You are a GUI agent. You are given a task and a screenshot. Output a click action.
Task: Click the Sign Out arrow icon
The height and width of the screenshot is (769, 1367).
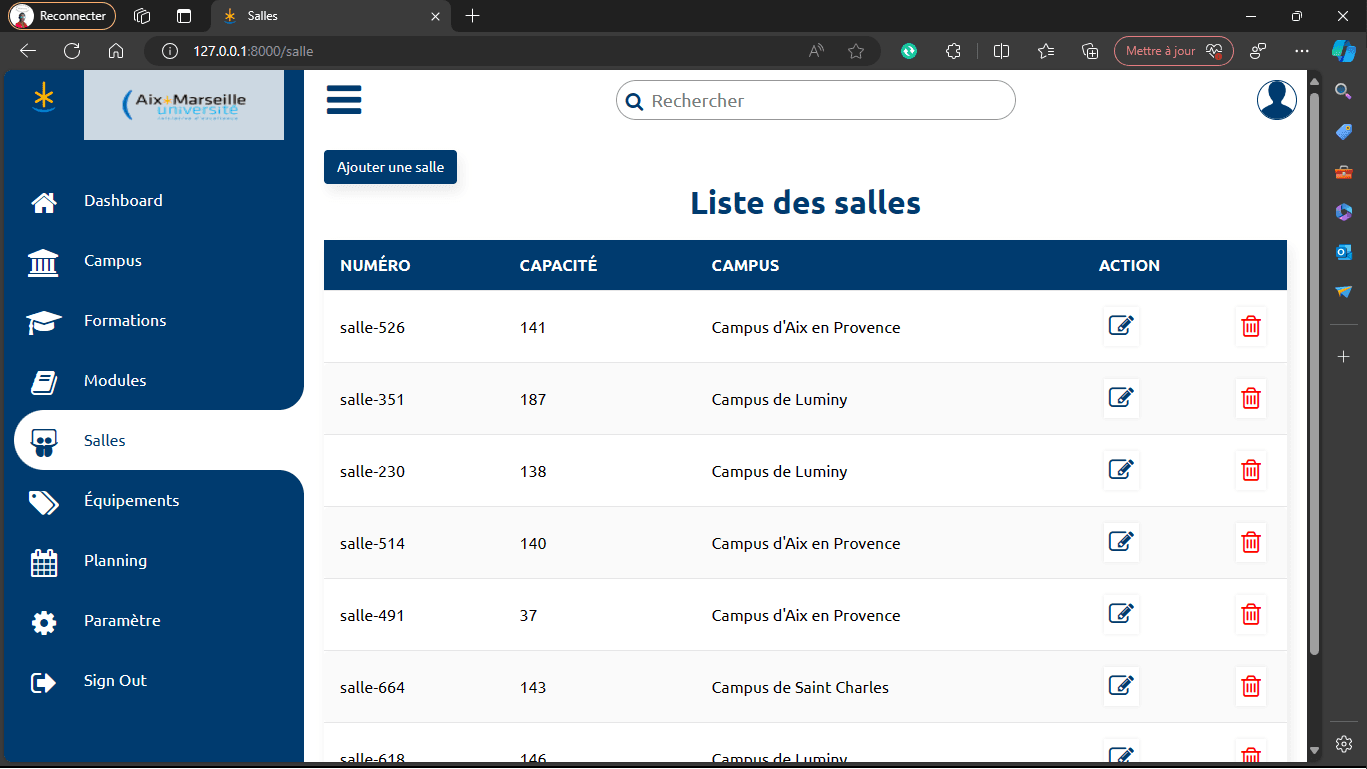point(44,682)
